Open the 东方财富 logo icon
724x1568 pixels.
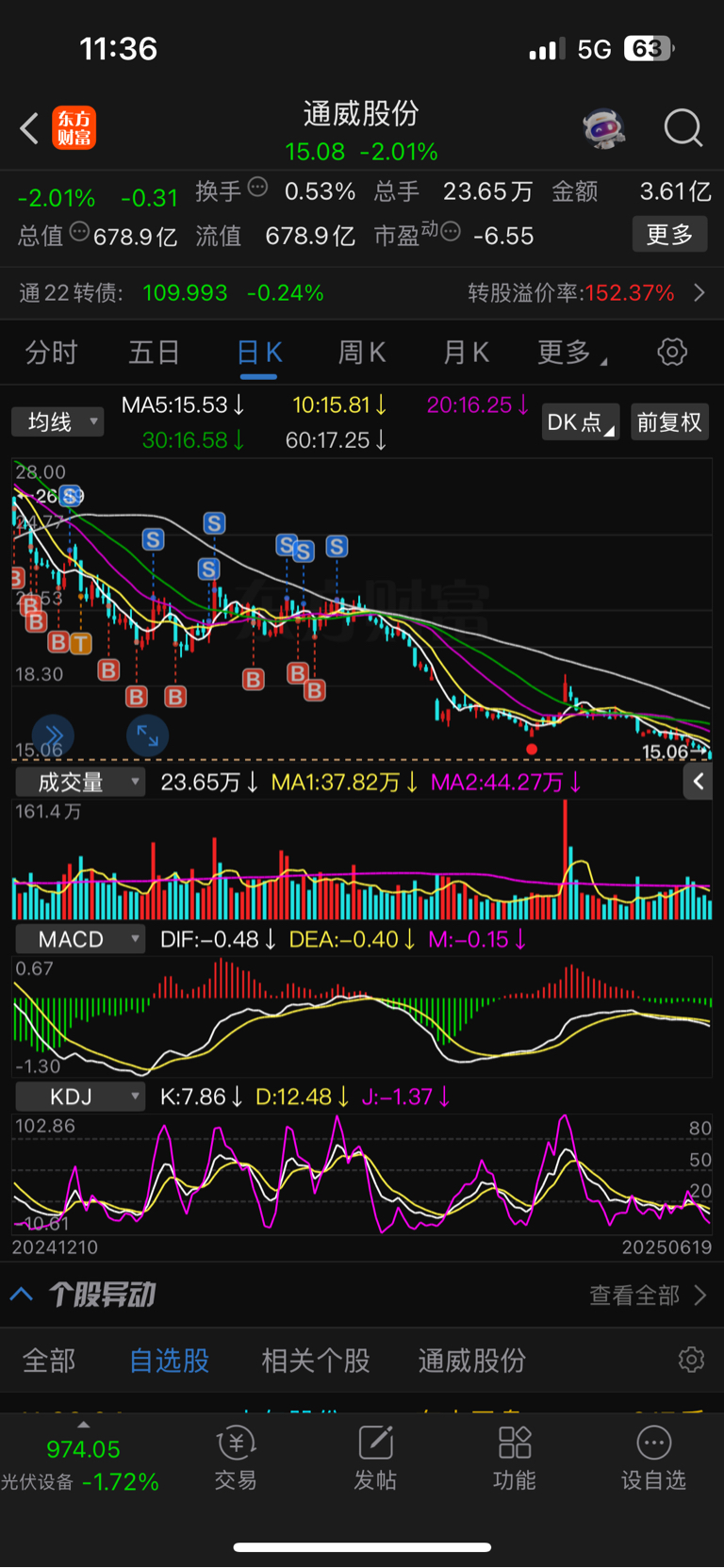74,128
